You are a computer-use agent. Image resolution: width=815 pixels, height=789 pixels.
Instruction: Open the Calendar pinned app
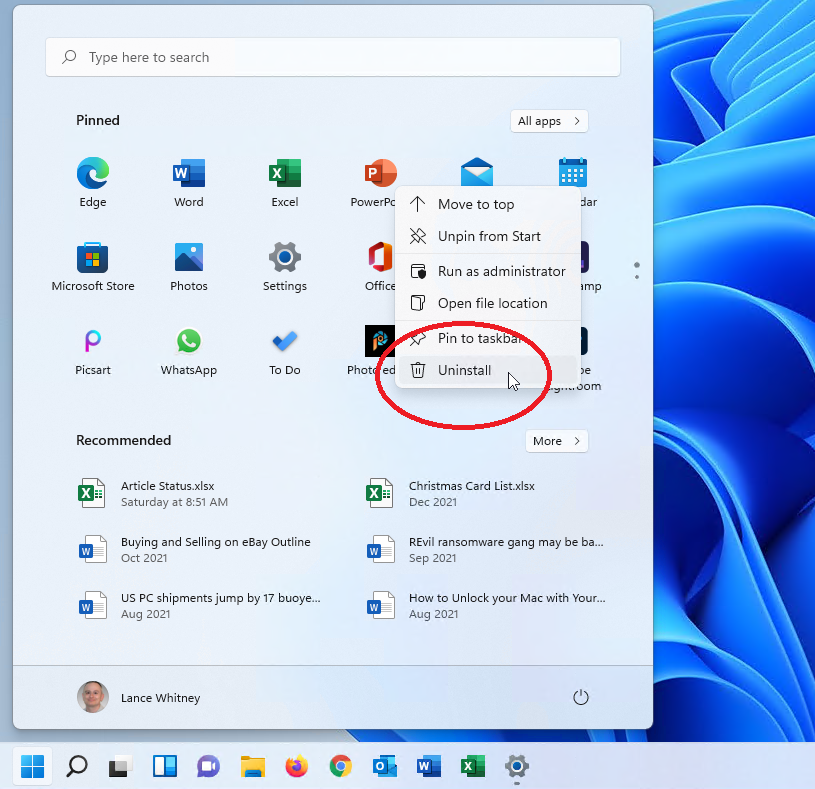573,172
